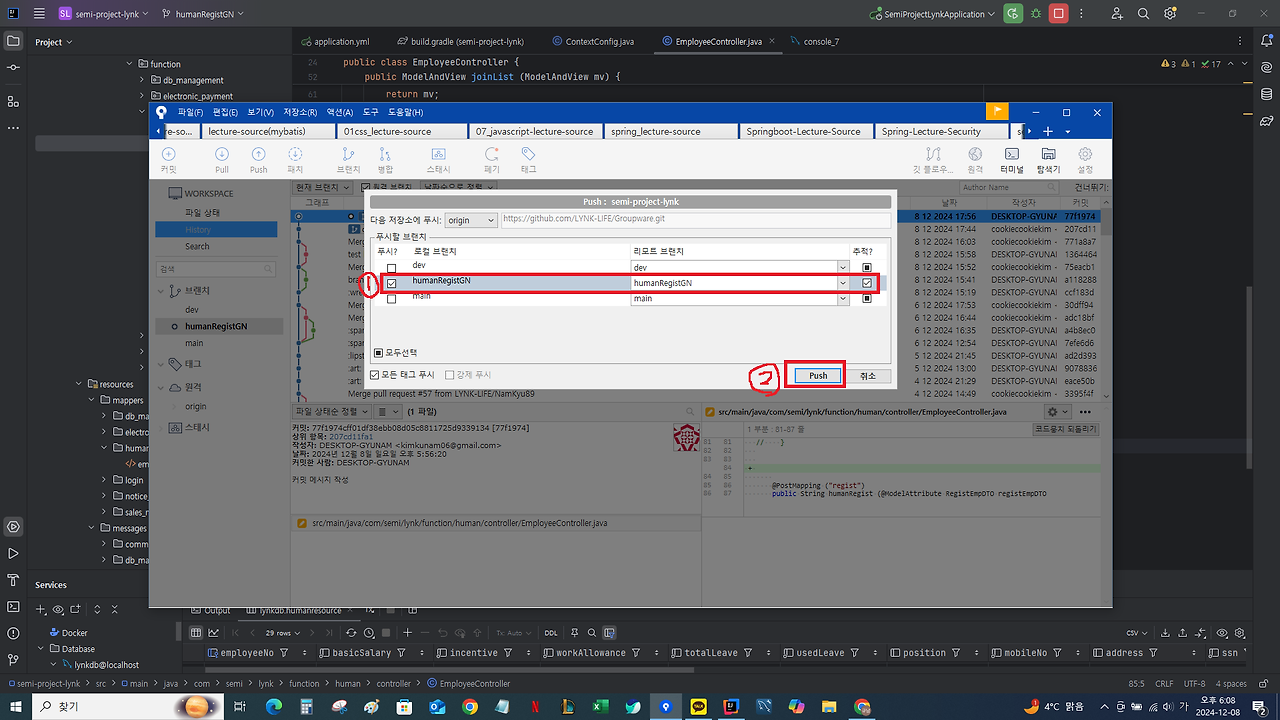
Task: Open remote branch dropdown for dev row
Action: 842,268
